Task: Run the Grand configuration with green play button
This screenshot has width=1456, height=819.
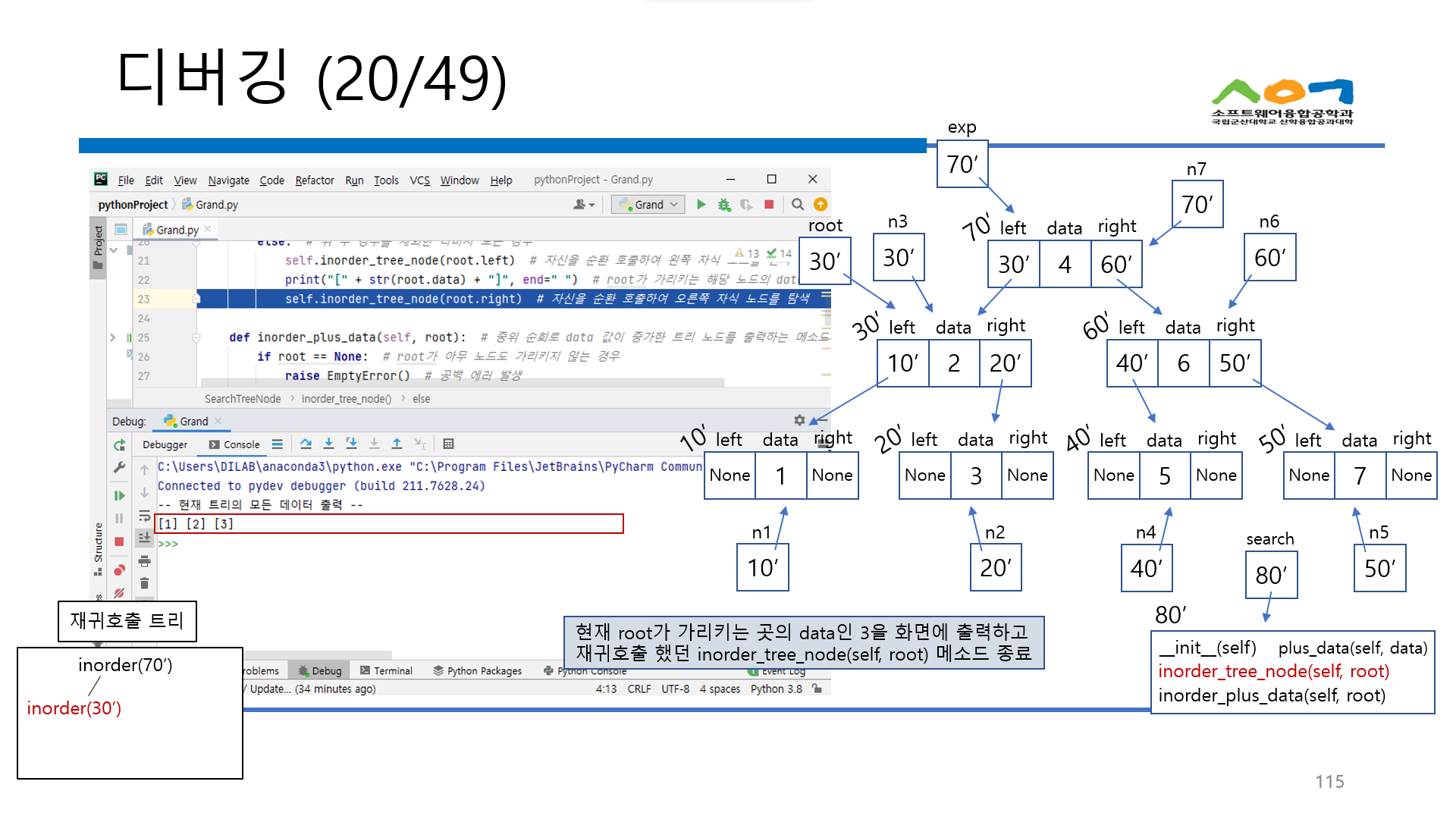Action: click(x=701, y=205)
